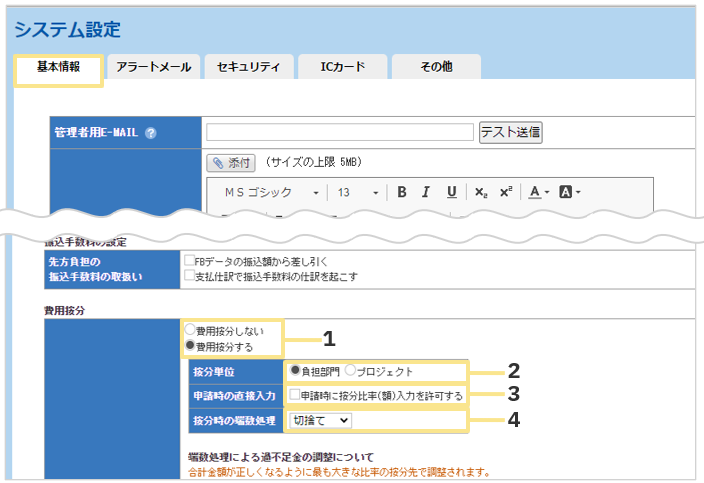Enable FBデータの振込額から差し引く checkbox
The height and width of the screenshot is (483, 704).
click(188, 260)
